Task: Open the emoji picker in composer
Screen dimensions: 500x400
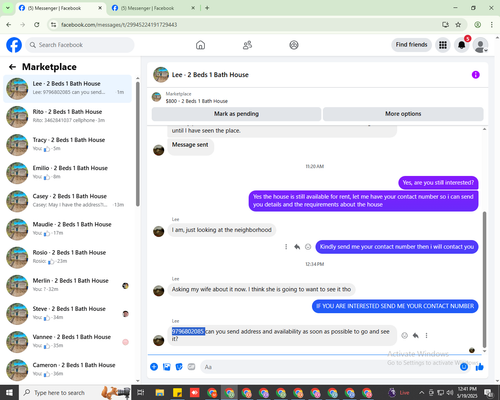Action: [464, 367]
